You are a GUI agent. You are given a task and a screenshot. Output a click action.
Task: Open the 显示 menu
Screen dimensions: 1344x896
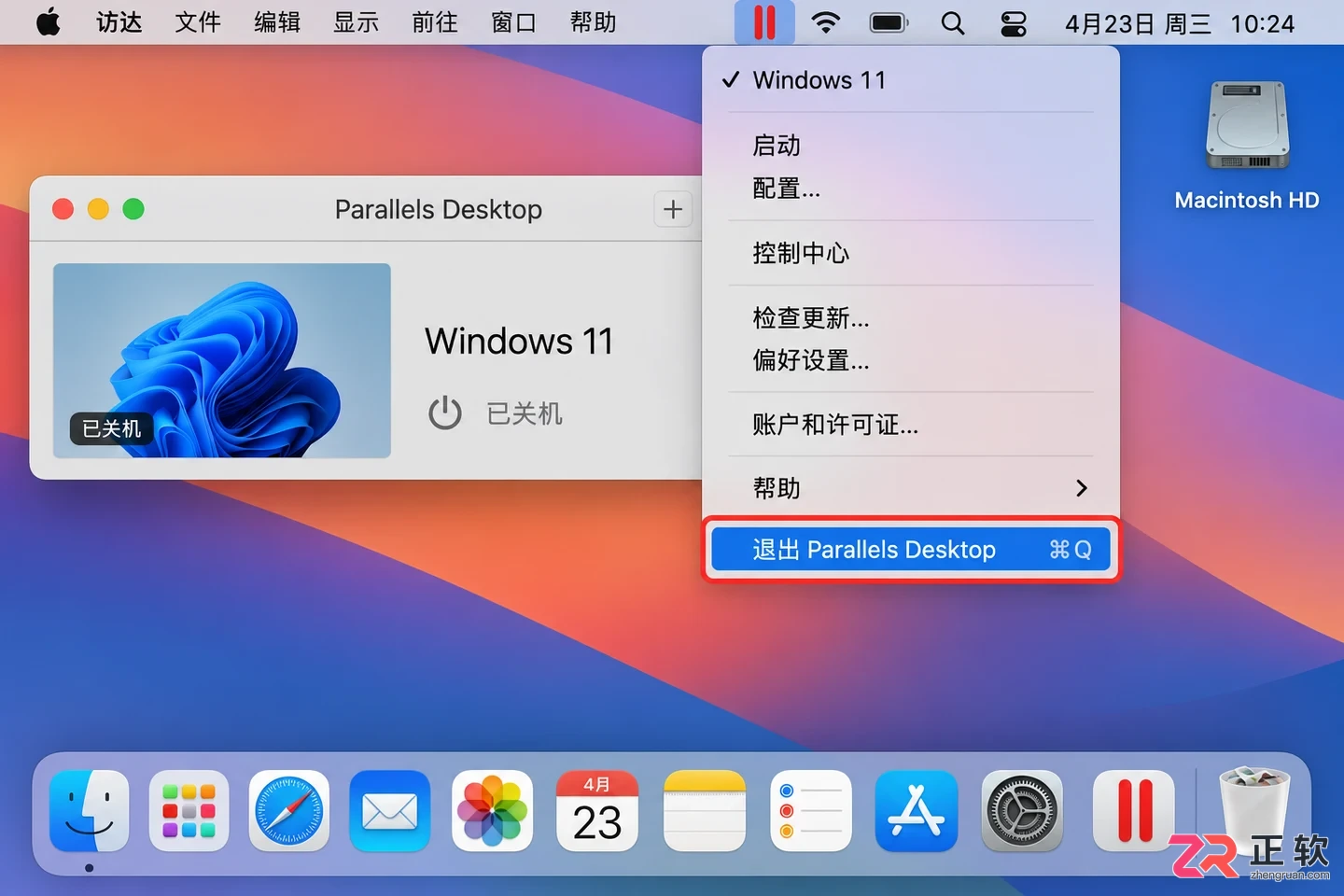coord(357,22)
